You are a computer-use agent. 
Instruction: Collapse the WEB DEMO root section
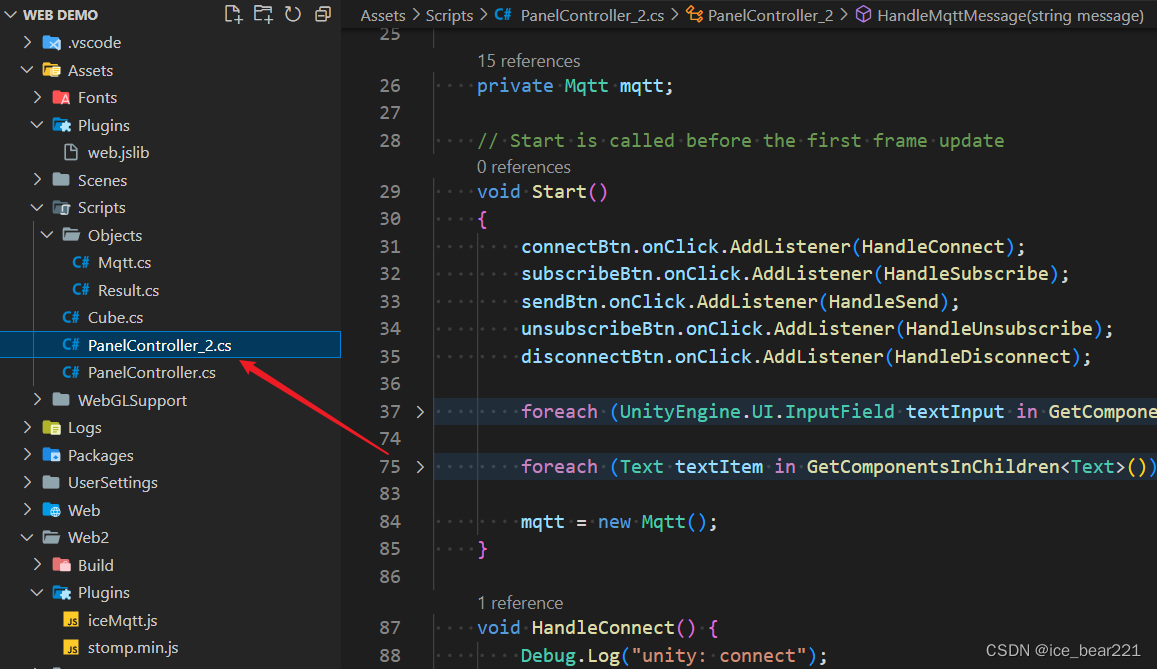coord(11,15)
